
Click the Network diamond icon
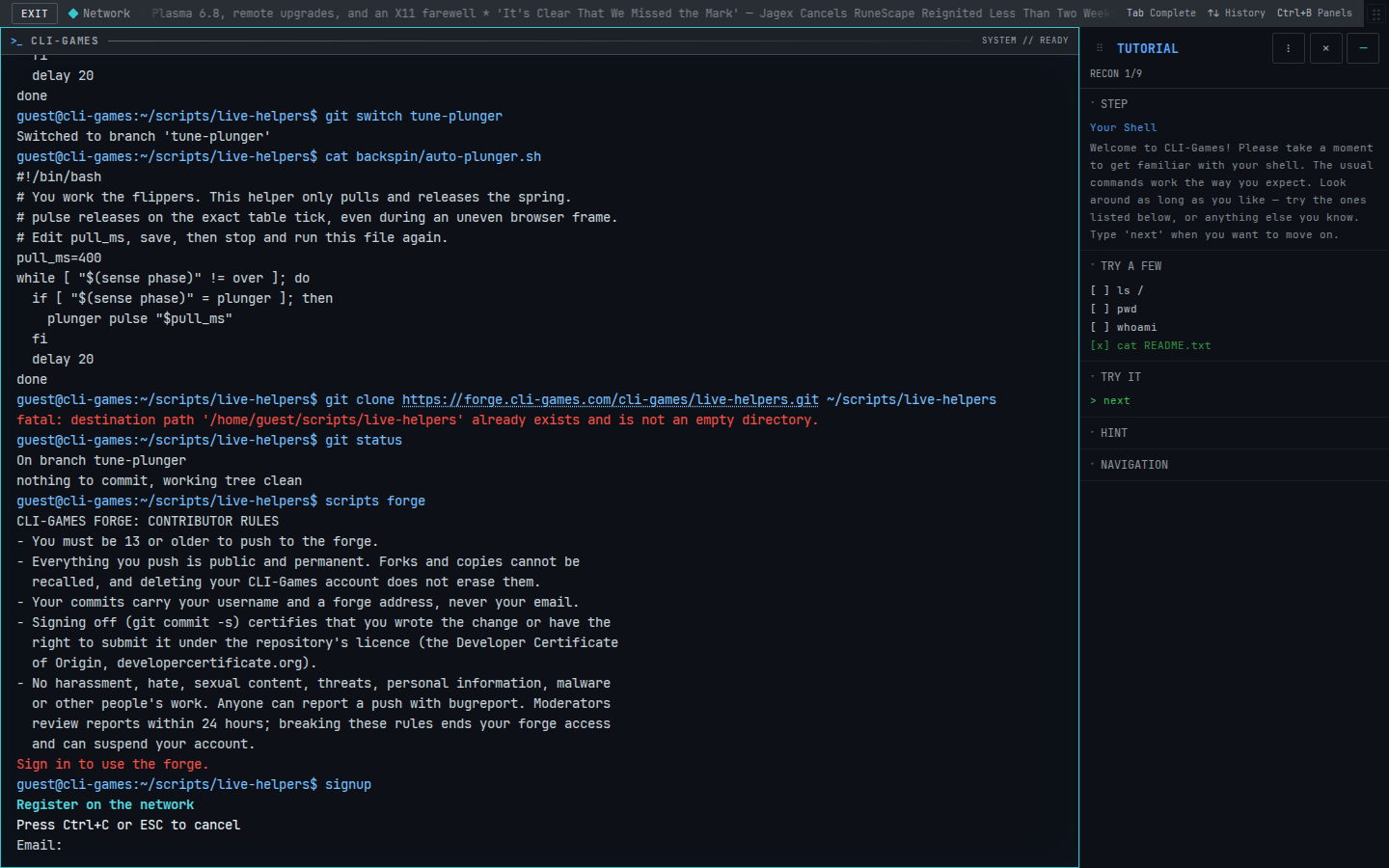[x=73, y=14]
